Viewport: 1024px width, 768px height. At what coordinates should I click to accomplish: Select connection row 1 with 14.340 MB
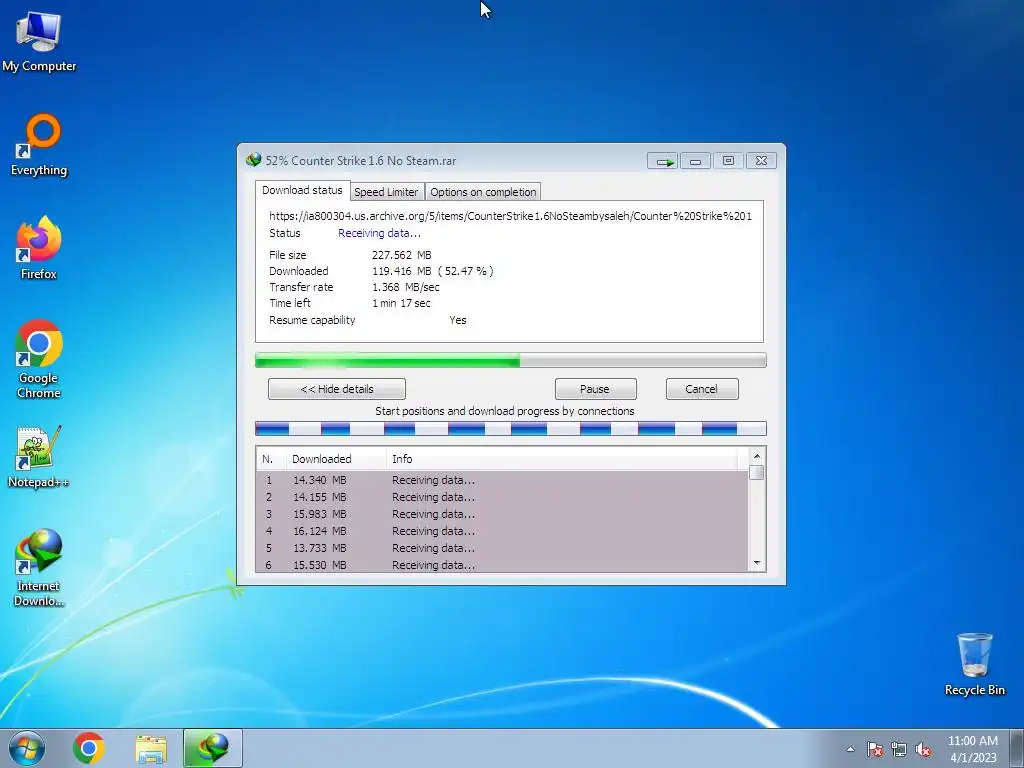[502, 480]
